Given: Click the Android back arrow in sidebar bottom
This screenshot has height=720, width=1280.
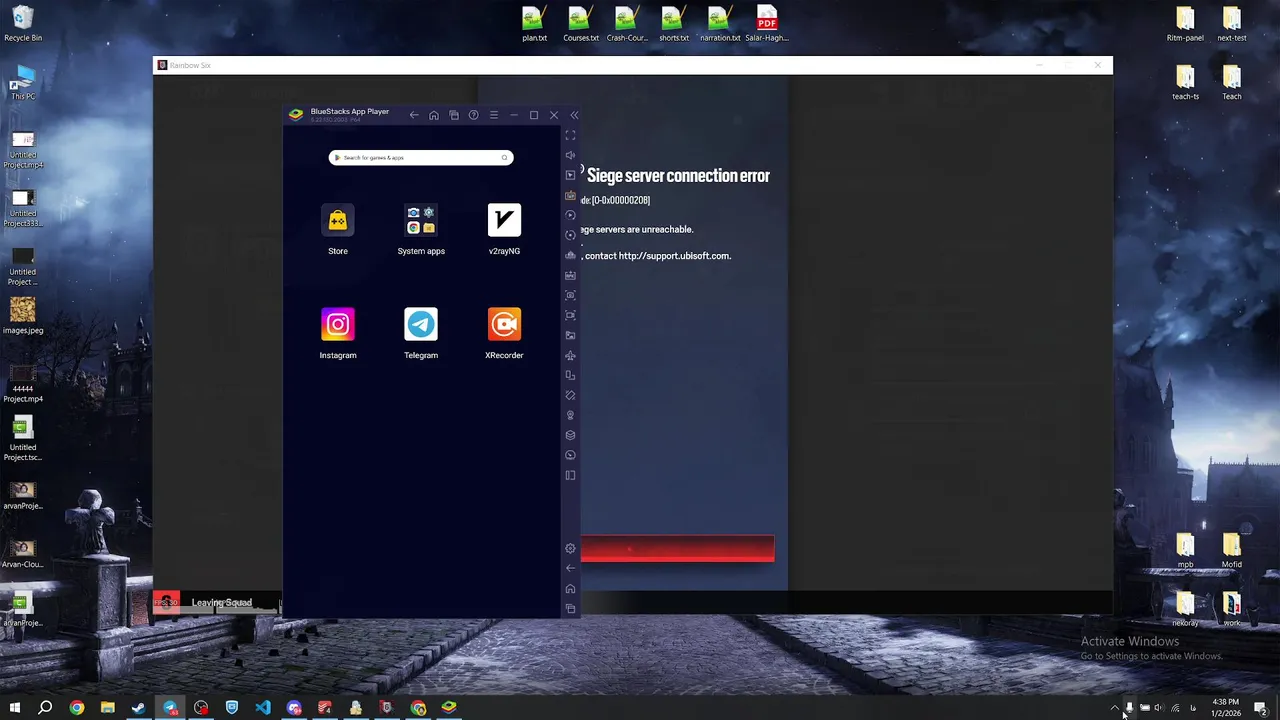Looking at the screenshot, I should pos(571,568).
